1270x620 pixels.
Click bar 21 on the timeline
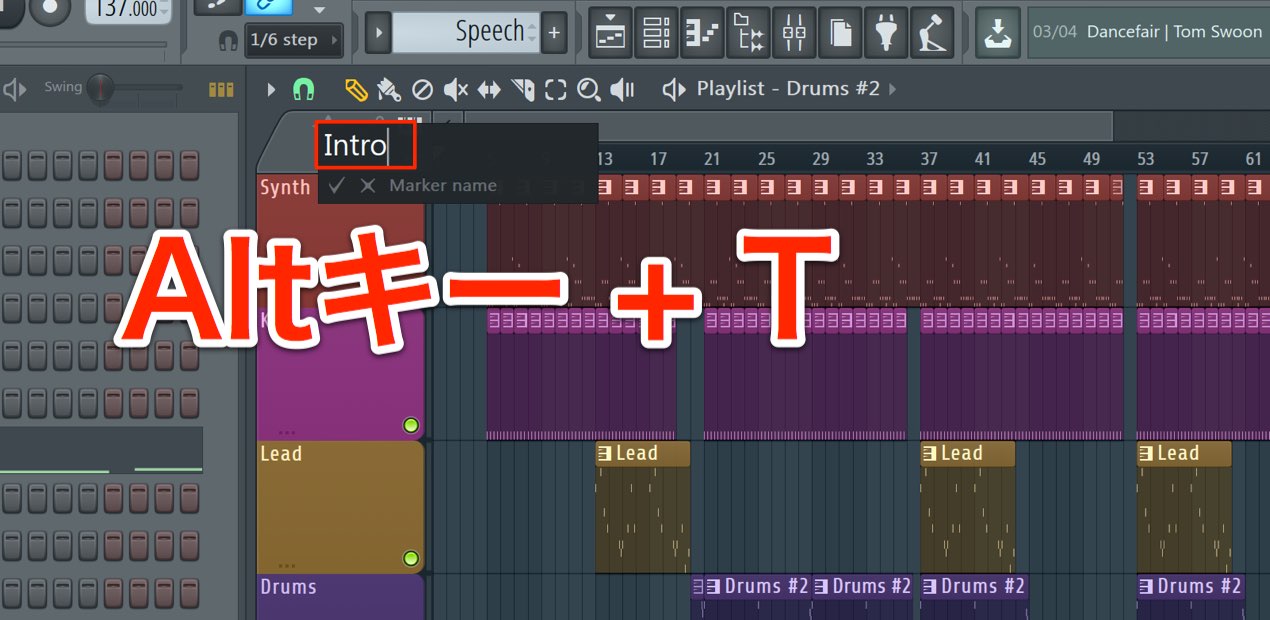[x=712, y=159]
